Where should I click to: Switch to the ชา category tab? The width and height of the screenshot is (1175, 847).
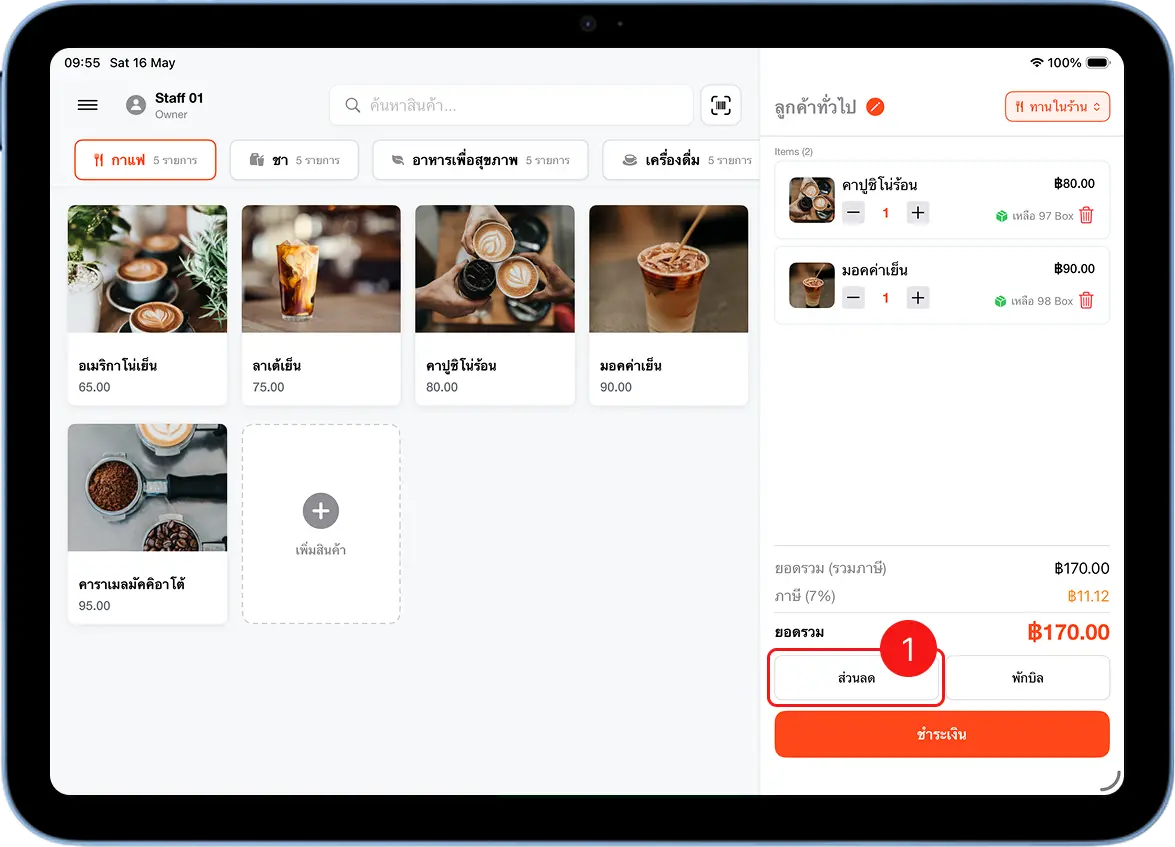(x=294, y=160)
